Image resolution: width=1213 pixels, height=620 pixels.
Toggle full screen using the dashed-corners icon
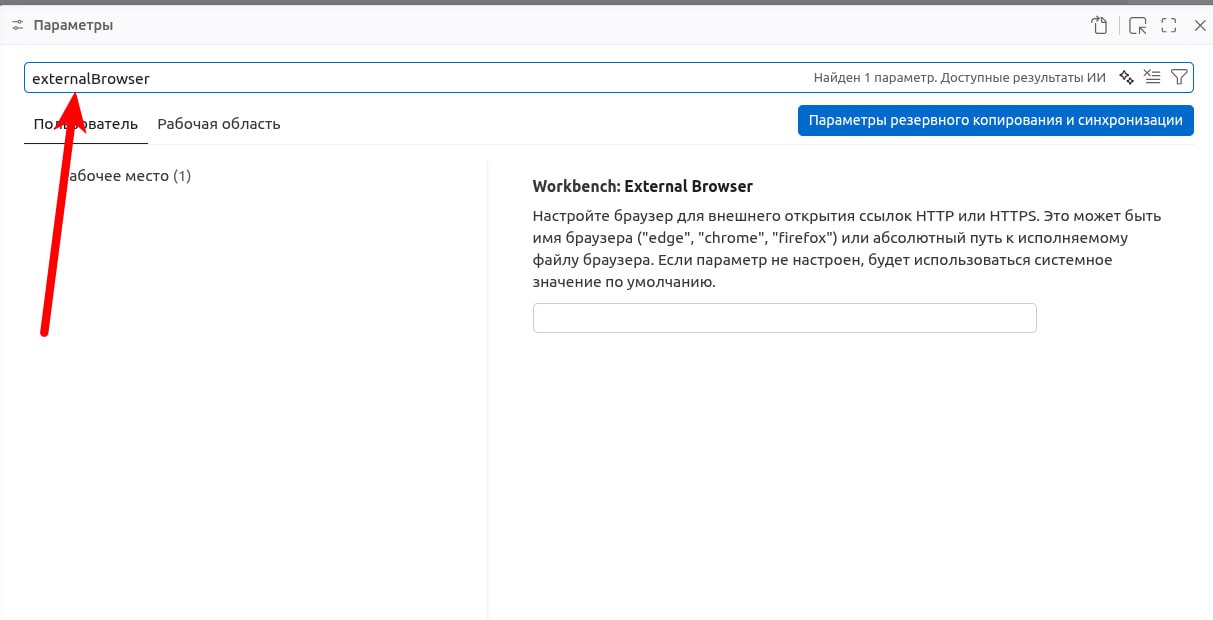(1169, 25)
